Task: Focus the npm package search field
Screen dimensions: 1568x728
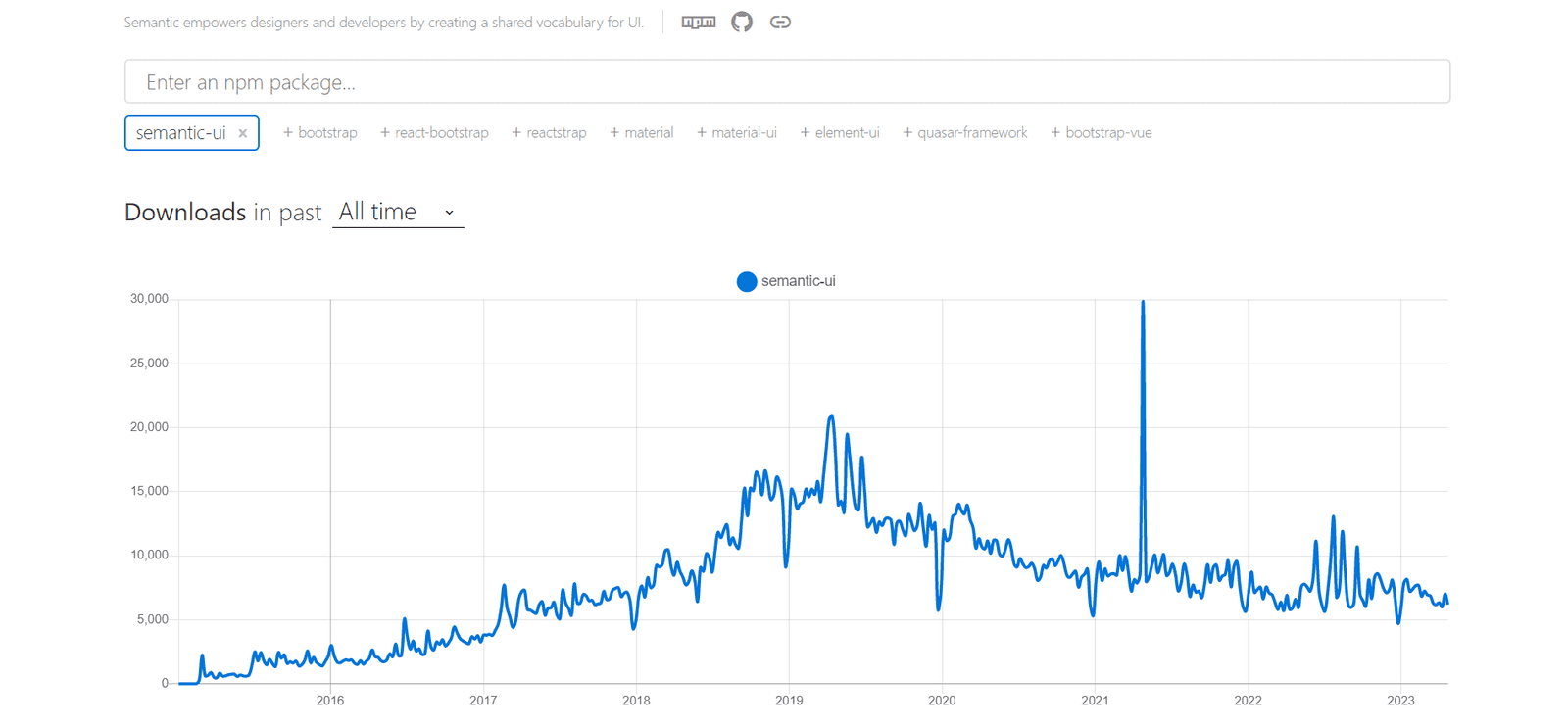Action: click(x=787, y=82)
